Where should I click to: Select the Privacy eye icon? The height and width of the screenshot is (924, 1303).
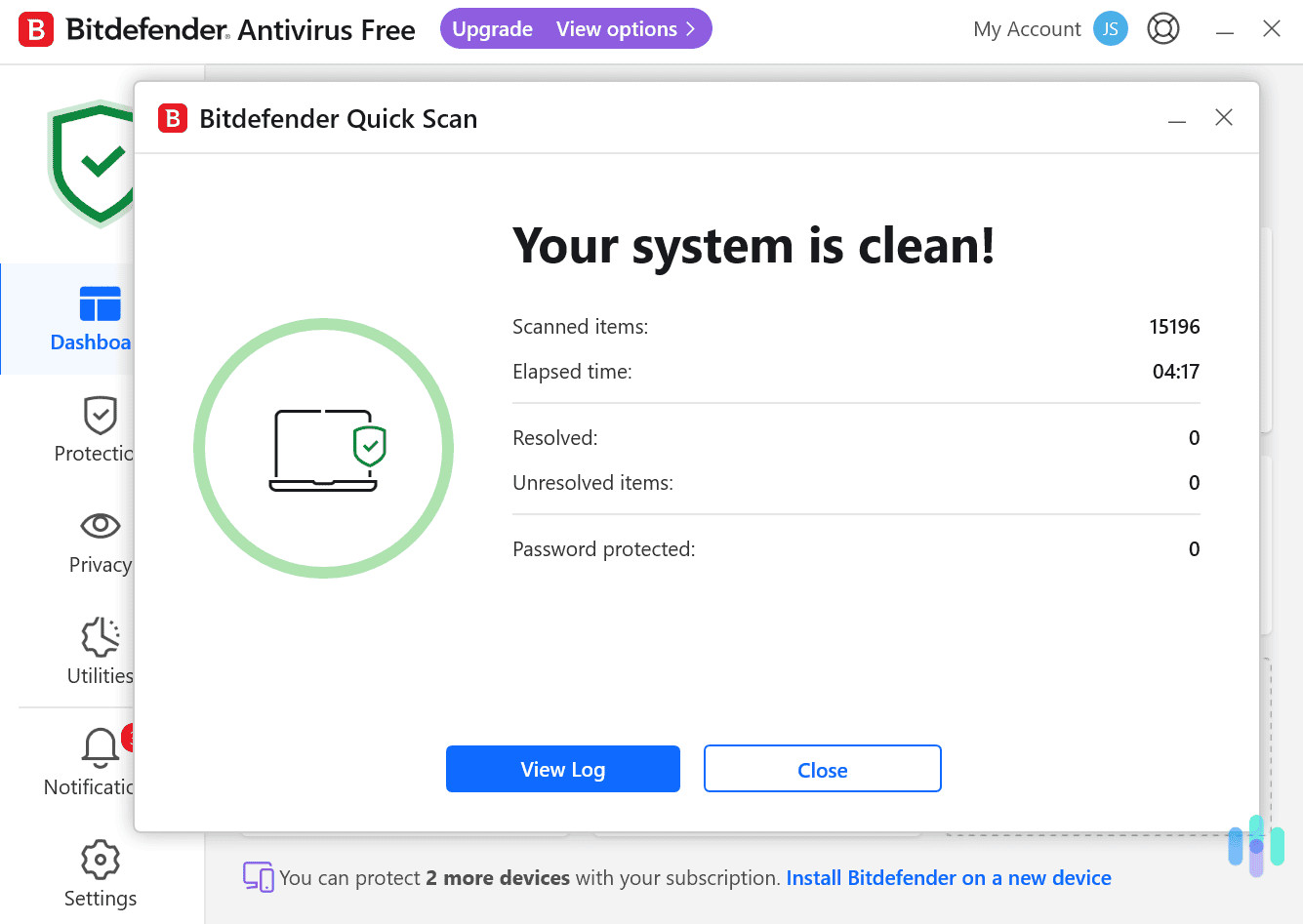pos(100,526)
